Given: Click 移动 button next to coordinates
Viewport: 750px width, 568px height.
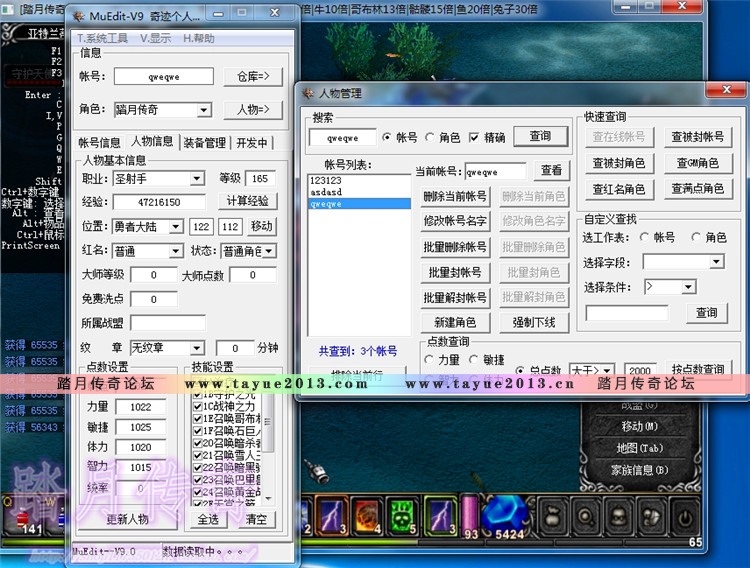Looking at the screenshot, I should click(x=261, y=226).
